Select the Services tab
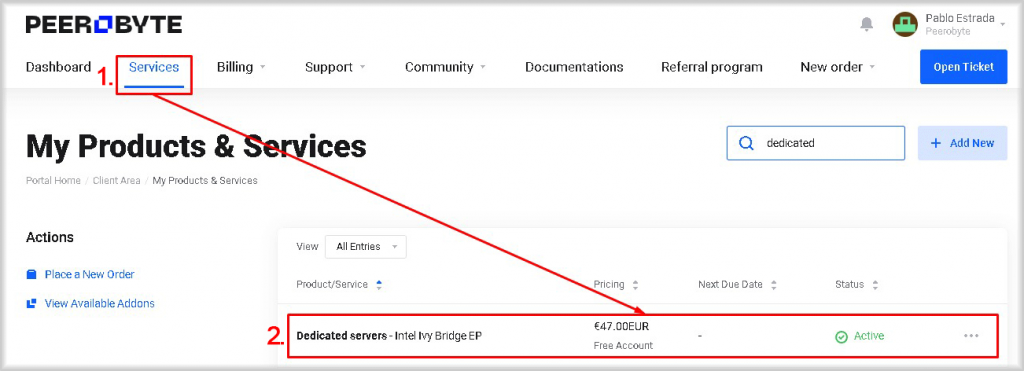This screenshot has width=1024, height=371. point(154,67)
